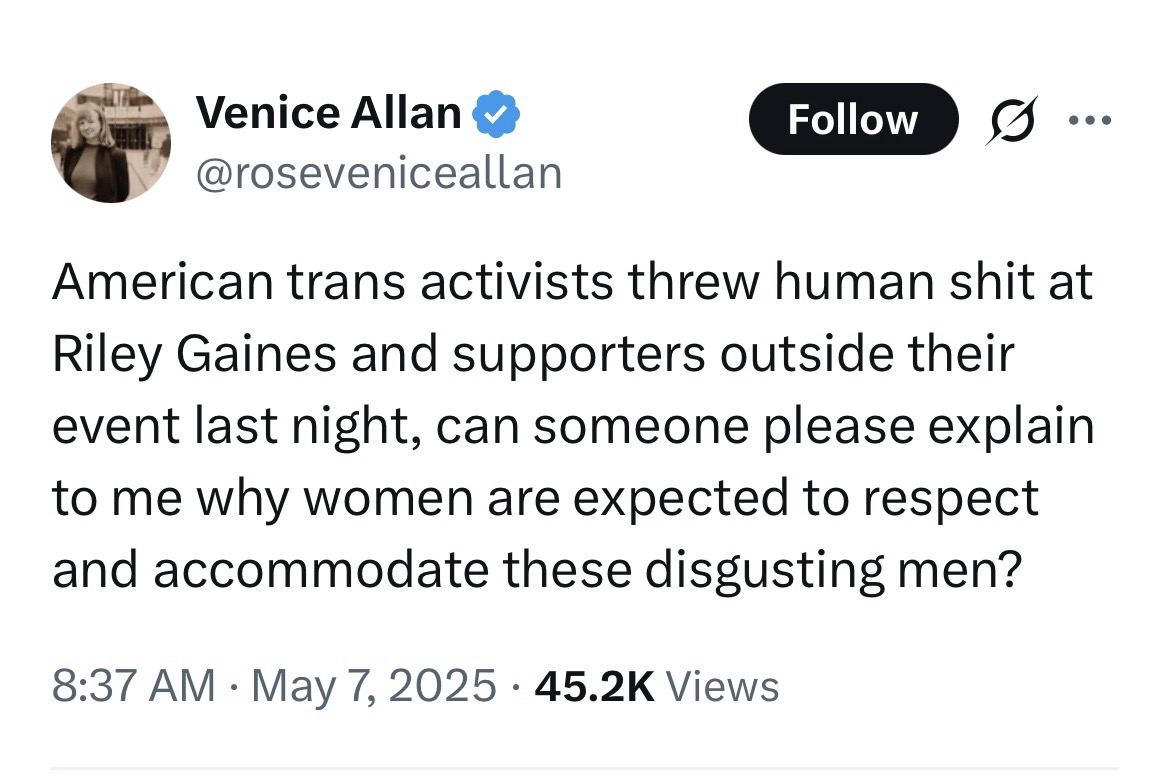Viewport: 1169px width, 776px height.
Task: Open the Grok slashed-circle icon
Action: (x=1012, y=119)
